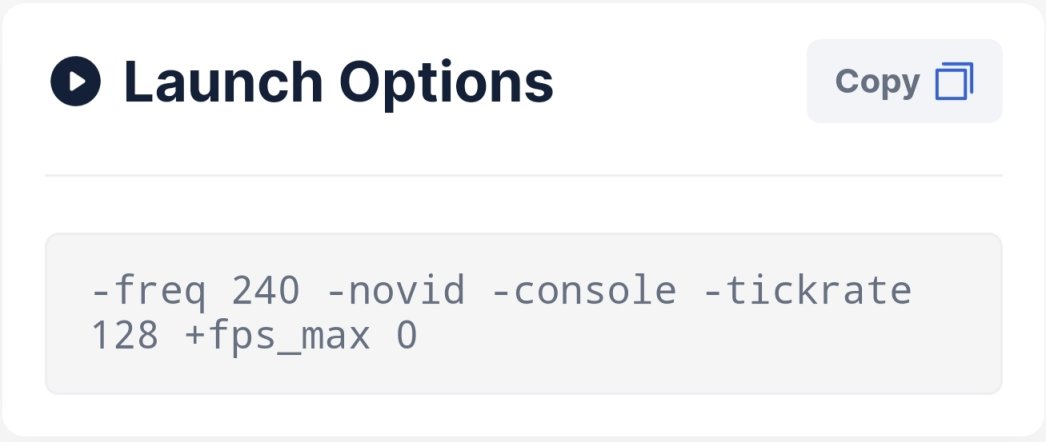Click the -tickrate parameter text
The height and width of the screenshot is (442, 1046).
coord(807,291)
